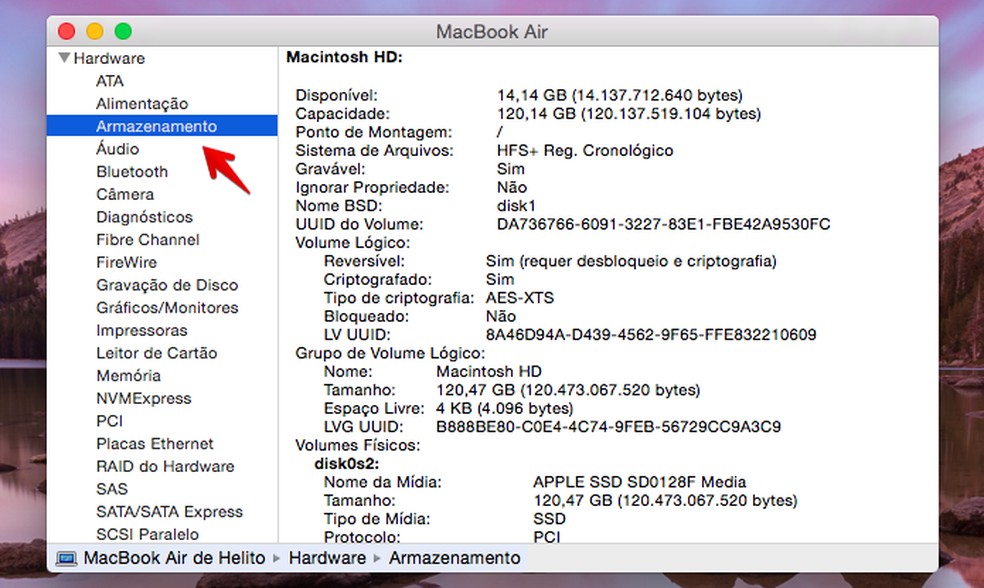This screenshot has height=588, width=984.
Task: Select ATA in the sidebar
Action: pos(110,81)
